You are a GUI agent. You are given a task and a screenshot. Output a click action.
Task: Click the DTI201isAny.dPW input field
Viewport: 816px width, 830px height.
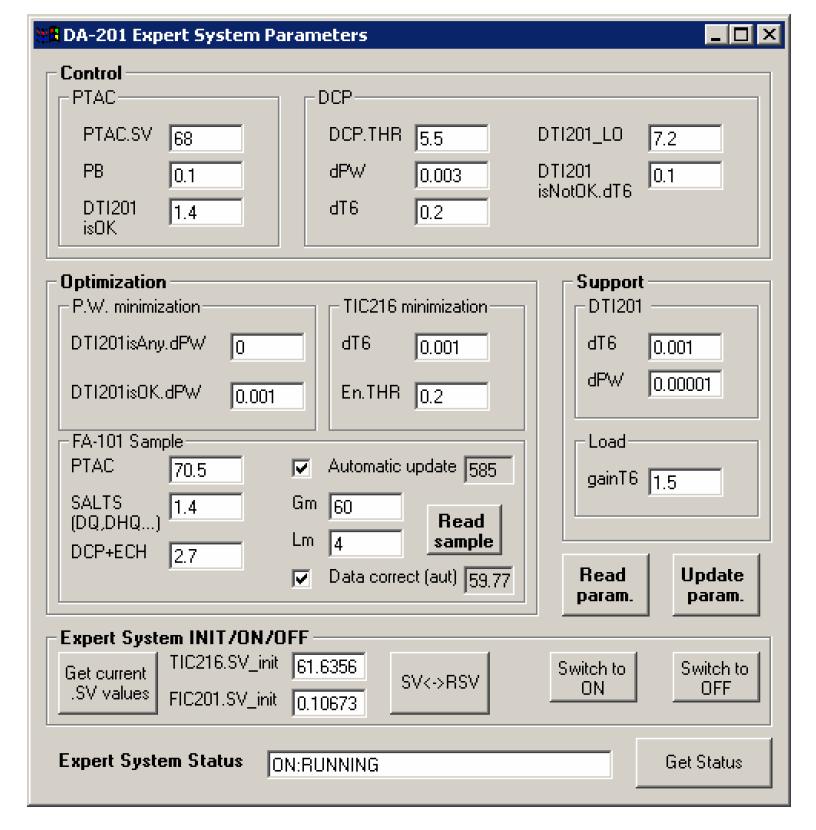click(268, 347)
